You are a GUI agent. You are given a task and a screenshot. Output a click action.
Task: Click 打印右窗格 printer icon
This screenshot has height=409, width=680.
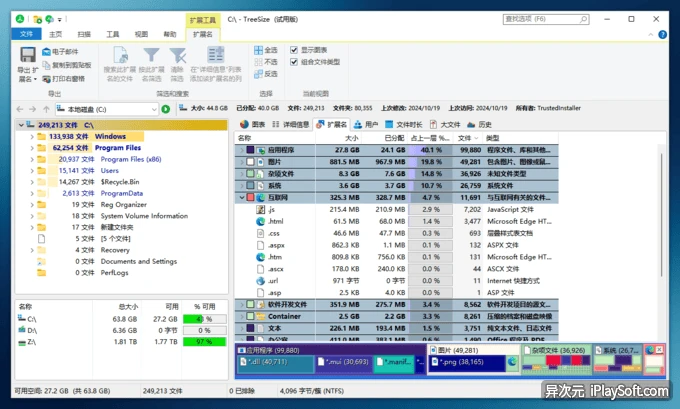(x=46, y=79)
